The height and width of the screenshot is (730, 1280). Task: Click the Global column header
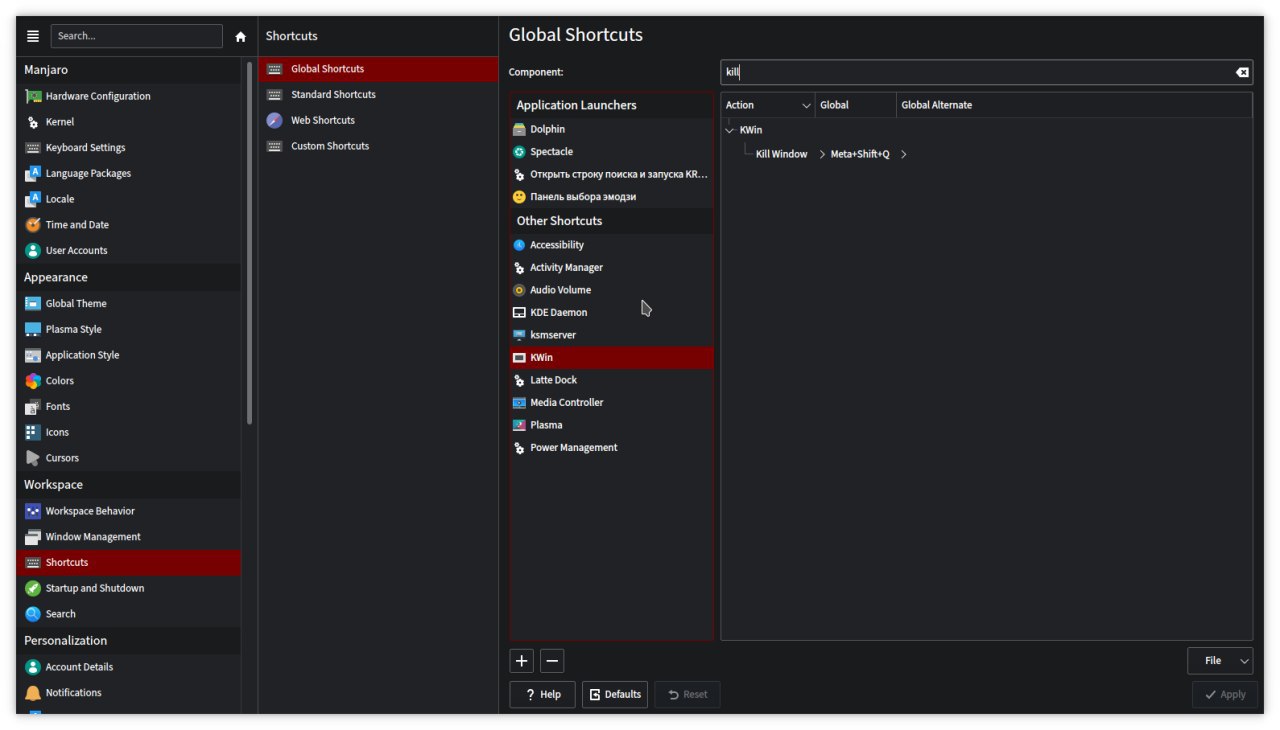click(x=855, y=105)
